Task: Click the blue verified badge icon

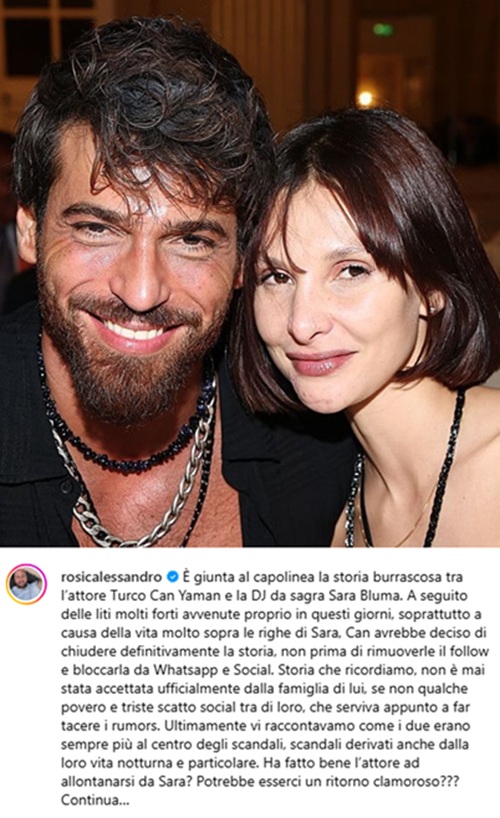Action: [x=172, y=577]
